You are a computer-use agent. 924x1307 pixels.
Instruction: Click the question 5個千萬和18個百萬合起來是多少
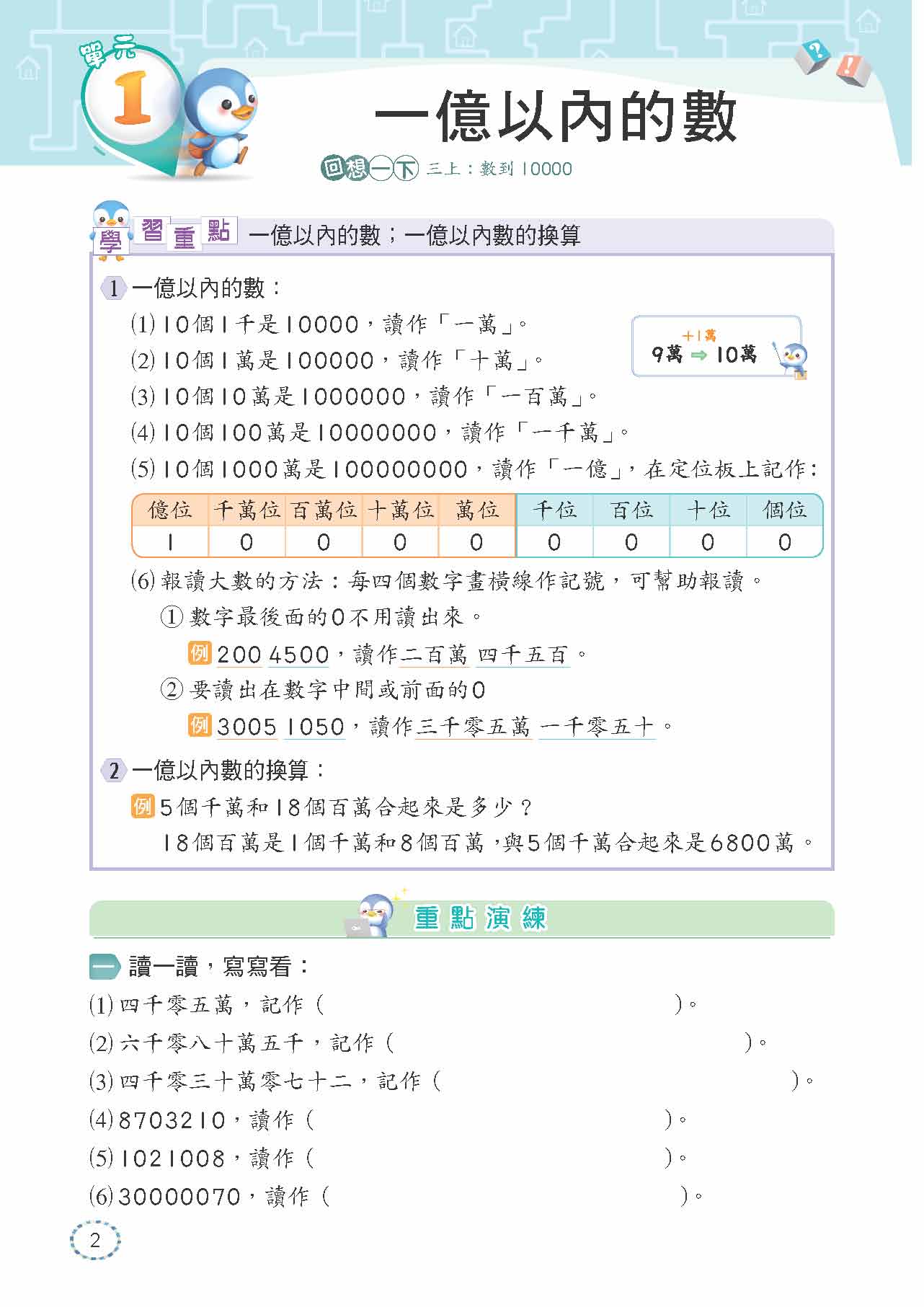pos(347,807)
